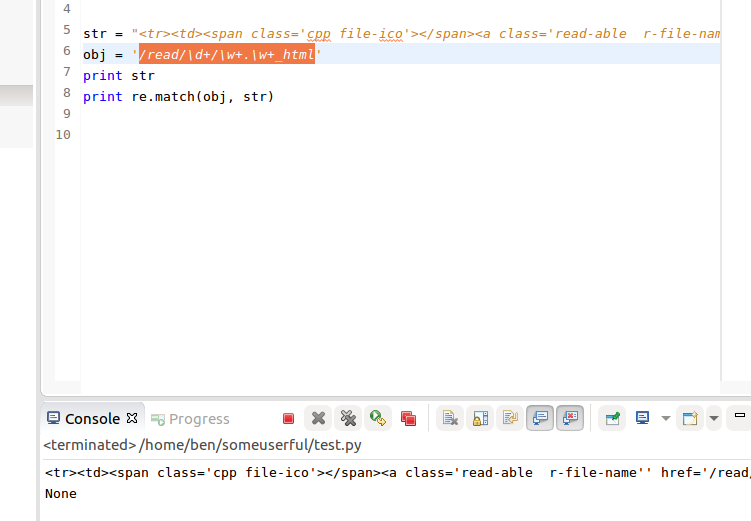Toggle show console on standard error change
The height and width of the screenshot is (521, 751).
click(x=570, y=418)
